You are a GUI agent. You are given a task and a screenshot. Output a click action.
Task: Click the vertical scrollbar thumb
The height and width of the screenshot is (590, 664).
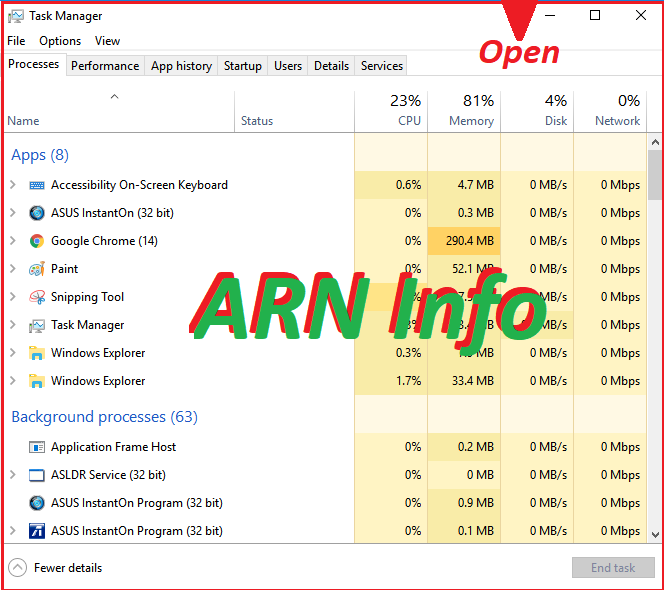coord(655,175)
